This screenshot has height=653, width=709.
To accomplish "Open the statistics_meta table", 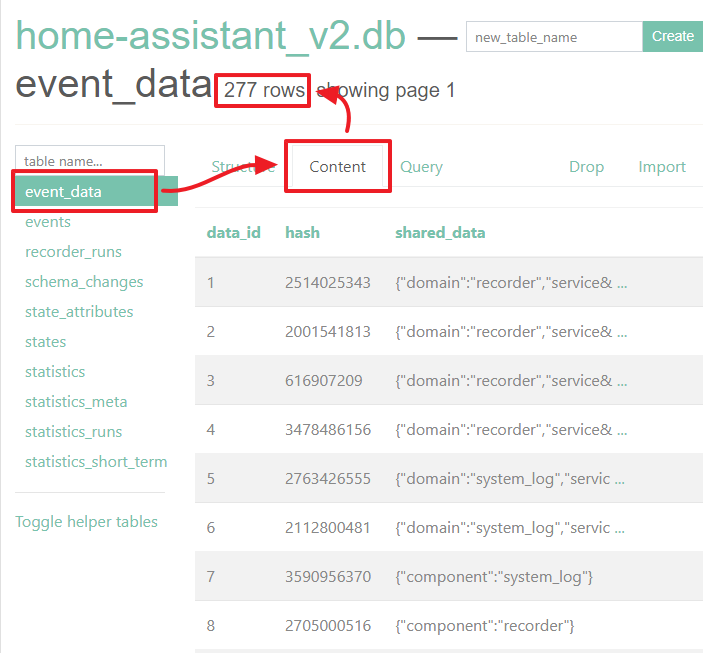I will coord(76,402).
